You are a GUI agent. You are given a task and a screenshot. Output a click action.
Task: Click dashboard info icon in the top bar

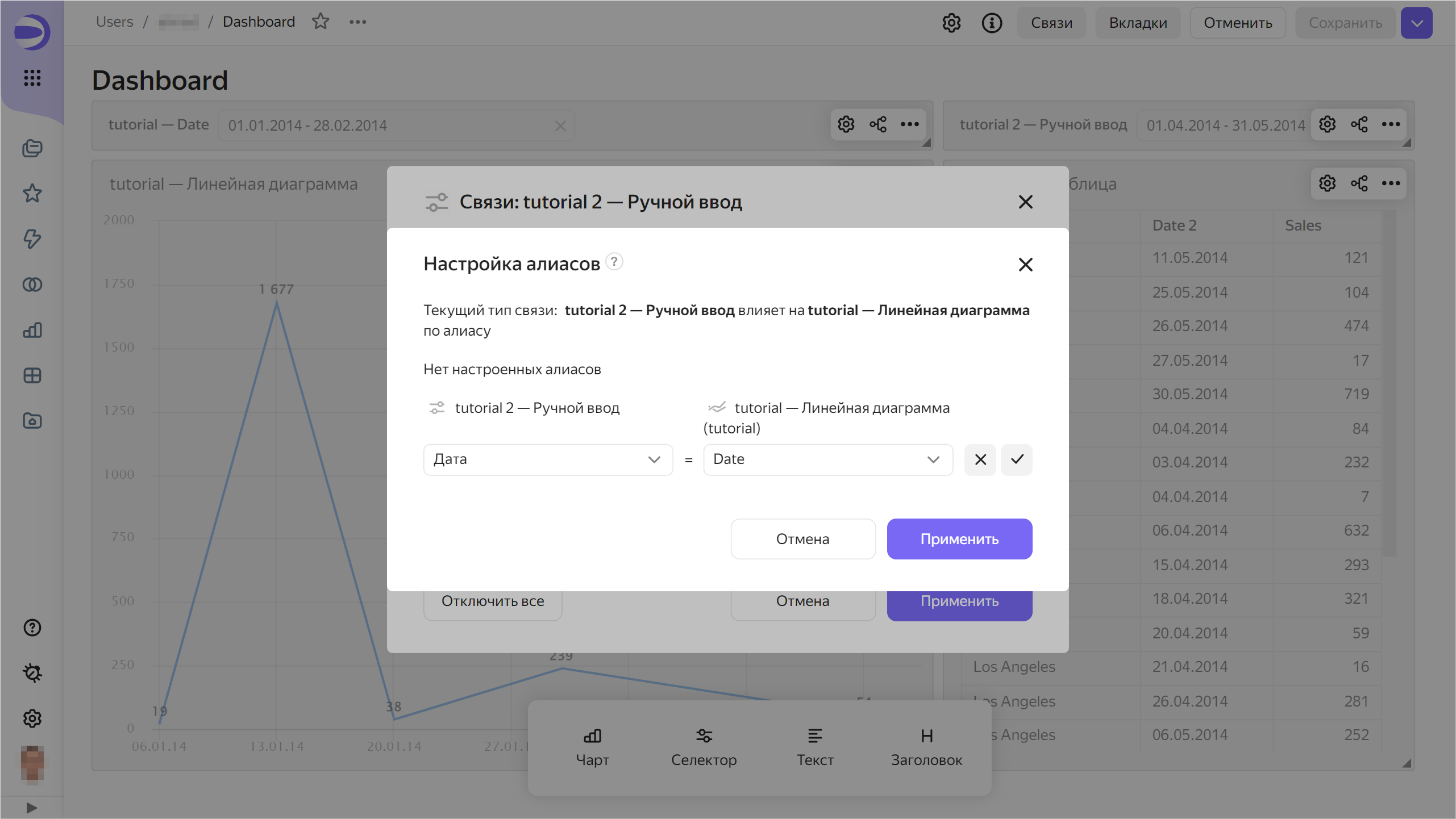tap(992, 23)
